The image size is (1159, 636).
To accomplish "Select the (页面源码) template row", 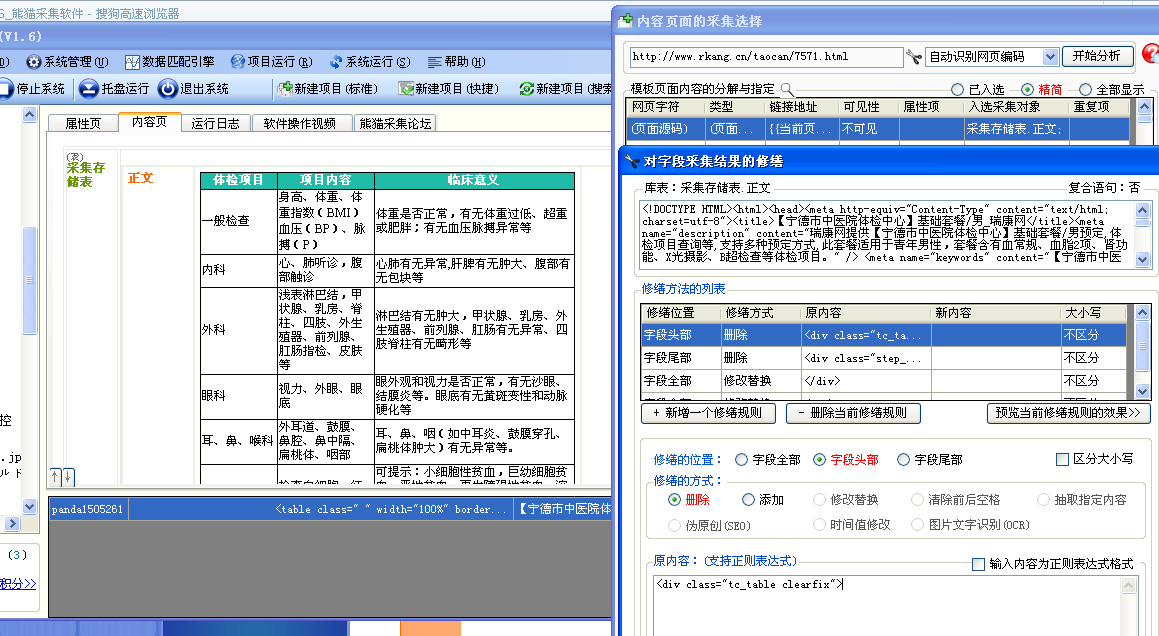I will [x=878, y=129].
